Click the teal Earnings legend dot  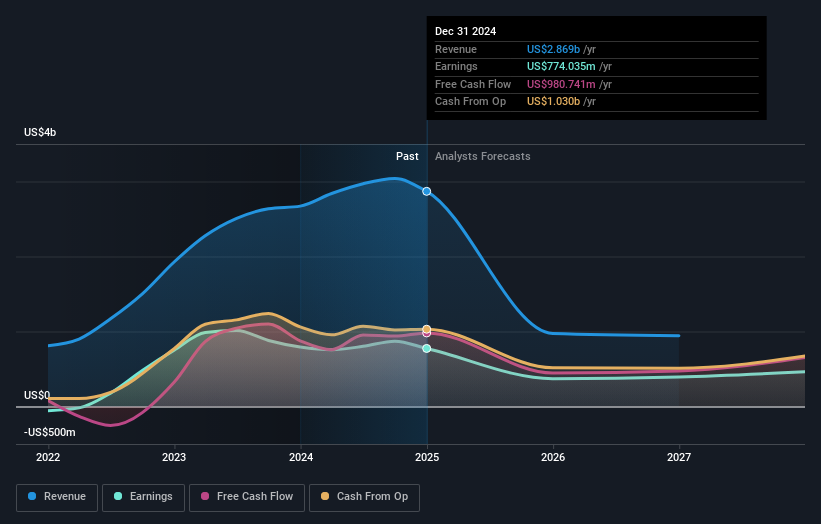point(118,496)
